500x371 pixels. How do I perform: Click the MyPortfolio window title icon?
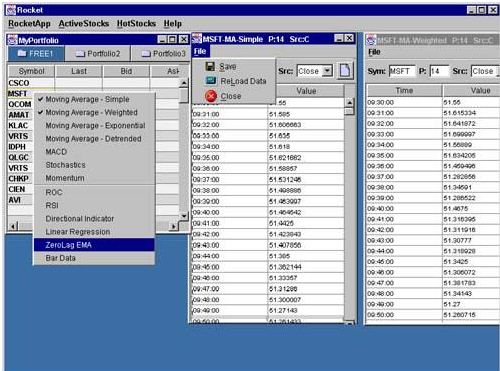tap(12, 40)
